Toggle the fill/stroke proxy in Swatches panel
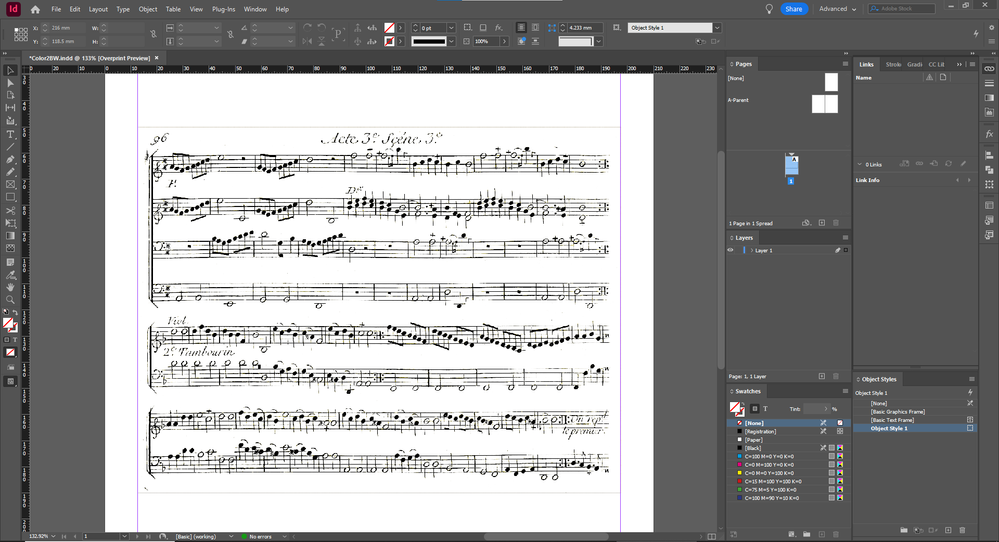The height and width of the screenshot is (542, 999). tap(737, 408)
